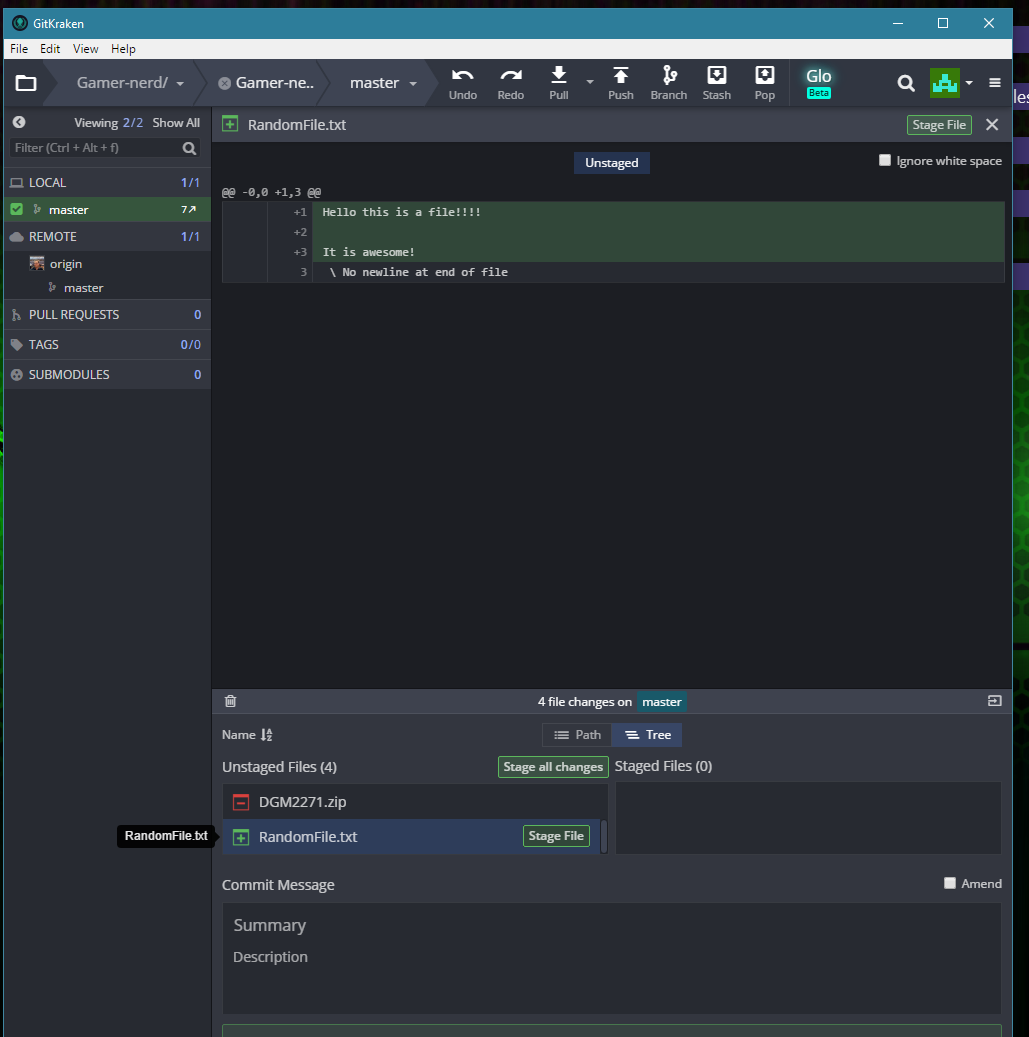1029x1037 pixels.
Task: Toggle Name sort order icon
Action: pos(267,735)
